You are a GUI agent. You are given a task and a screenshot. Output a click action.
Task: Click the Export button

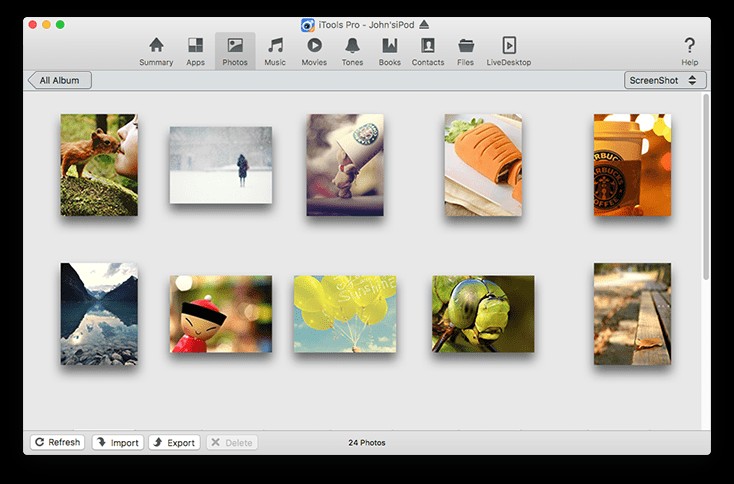pos(174,442)
